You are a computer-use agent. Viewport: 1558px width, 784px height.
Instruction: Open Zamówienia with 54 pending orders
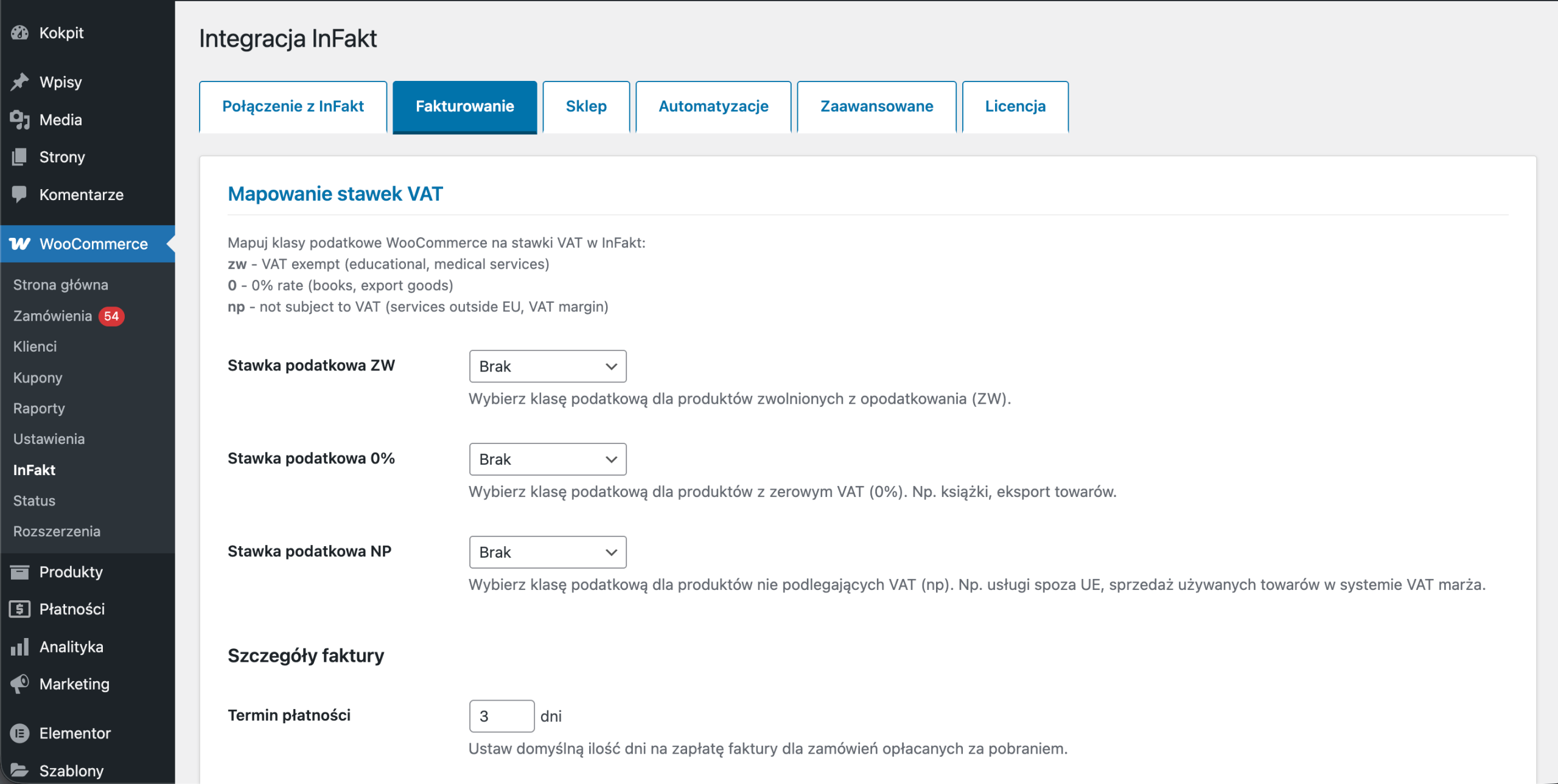click(53, 316)
